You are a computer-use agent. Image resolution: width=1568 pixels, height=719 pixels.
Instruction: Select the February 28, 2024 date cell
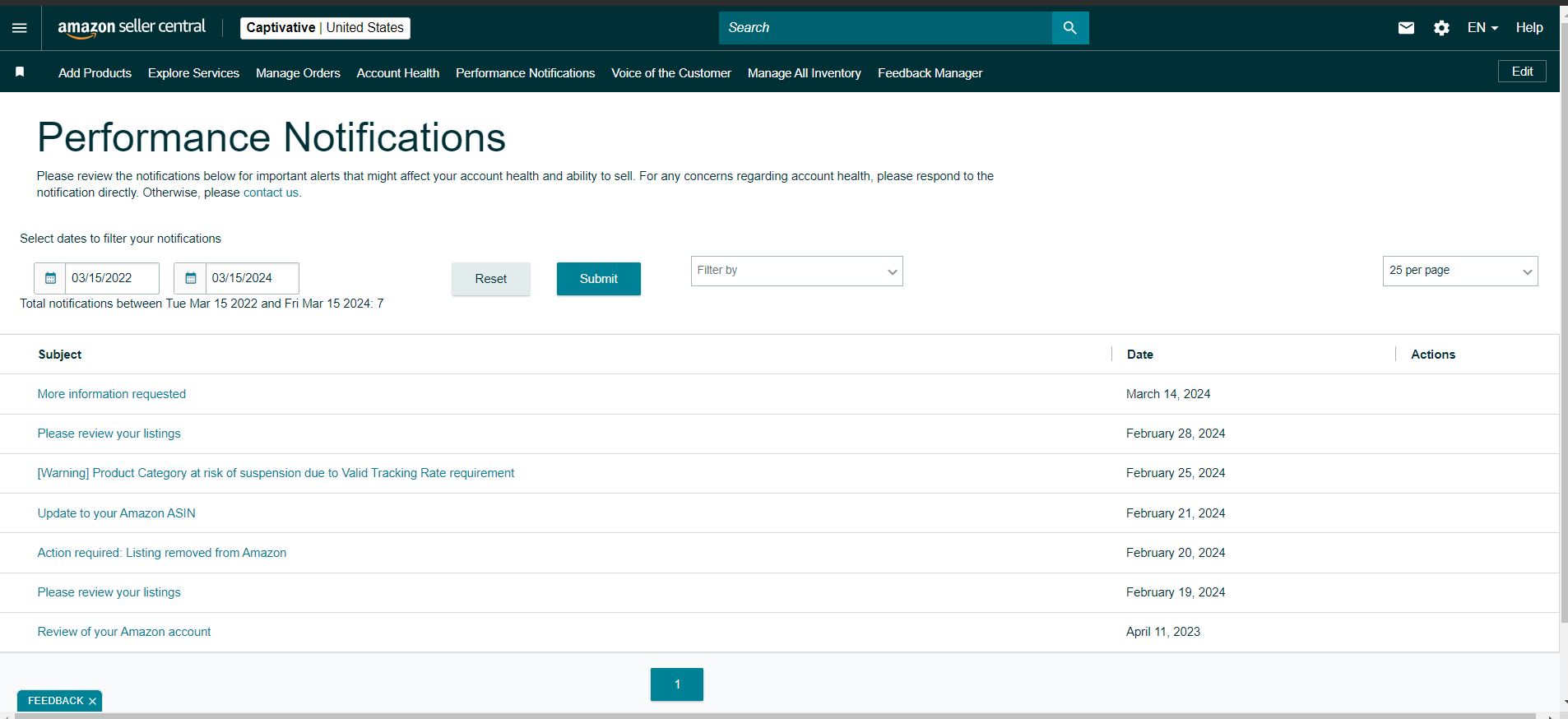click(x=1176, y=434)
